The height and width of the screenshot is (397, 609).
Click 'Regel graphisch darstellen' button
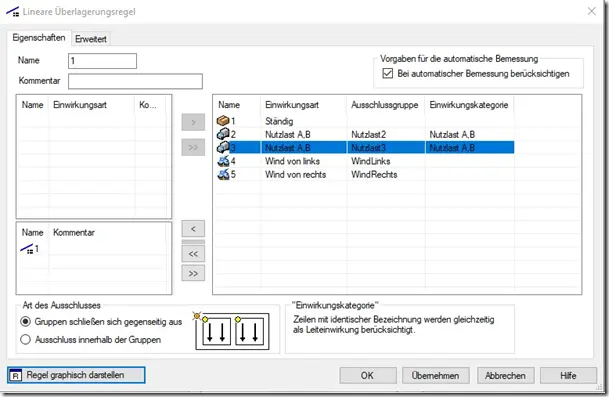(76, 375)
